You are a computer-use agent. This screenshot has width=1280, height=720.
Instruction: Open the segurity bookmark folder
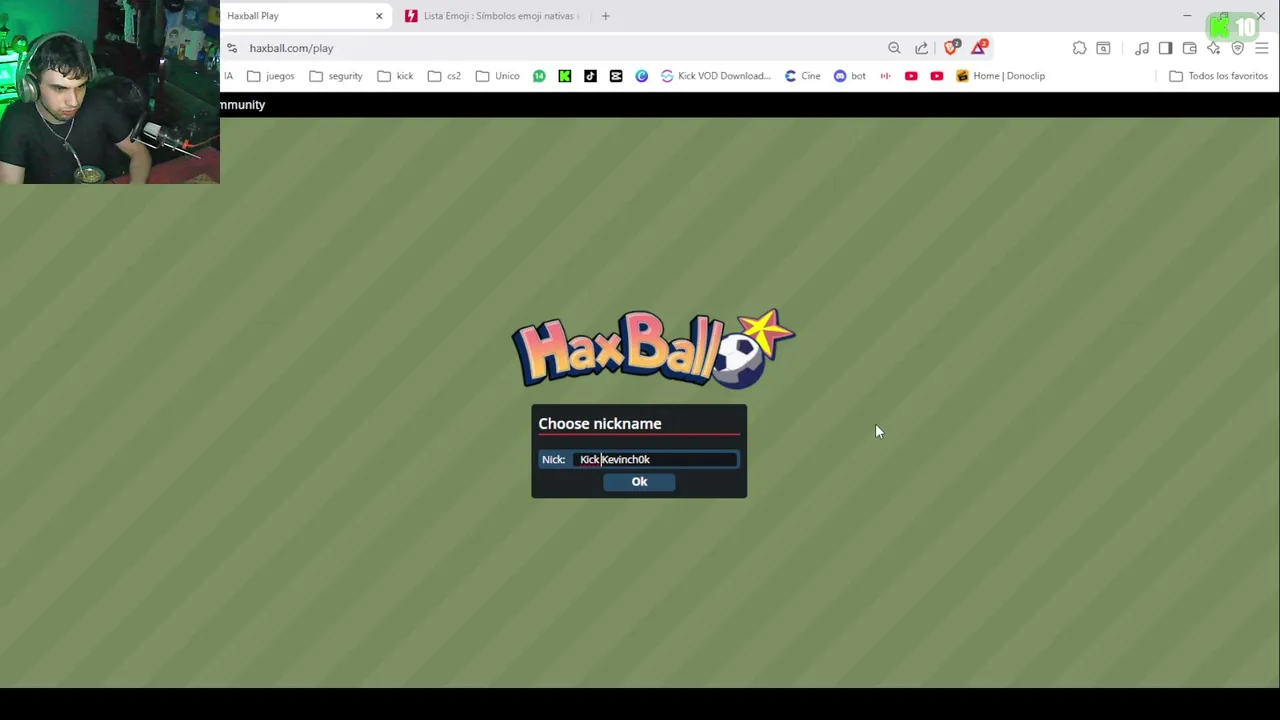click(x=335, y=76)
